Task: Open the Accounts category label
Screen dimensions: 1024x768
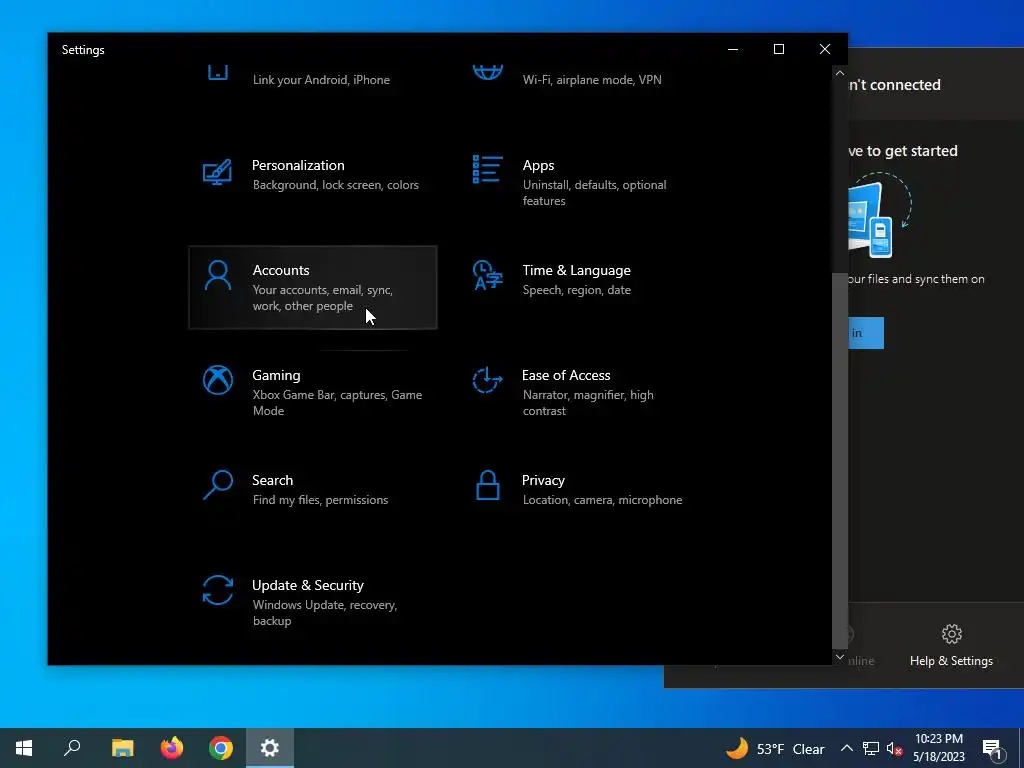Action: pos(281,270)
